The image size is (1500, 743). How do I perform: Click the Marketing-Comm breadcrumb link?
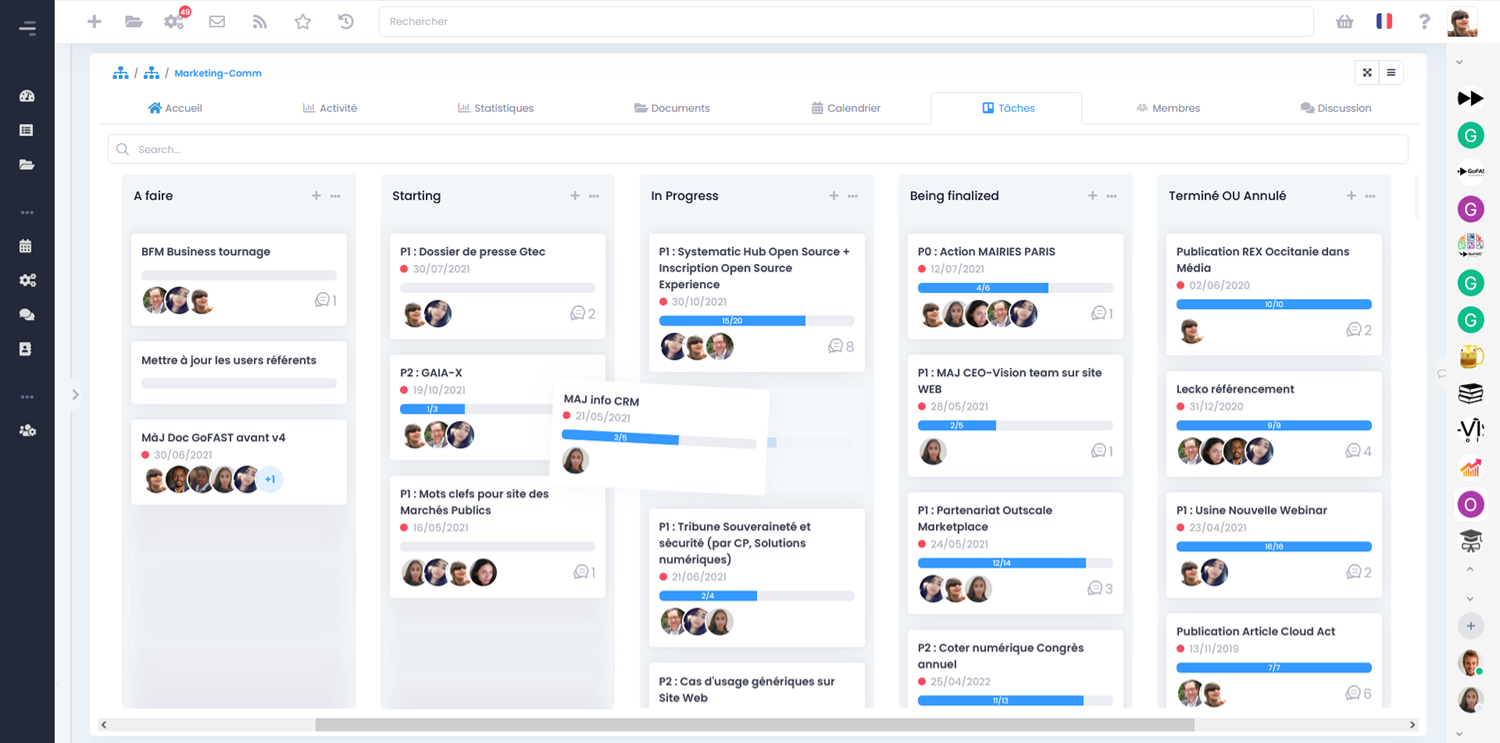tap(217, 73)
